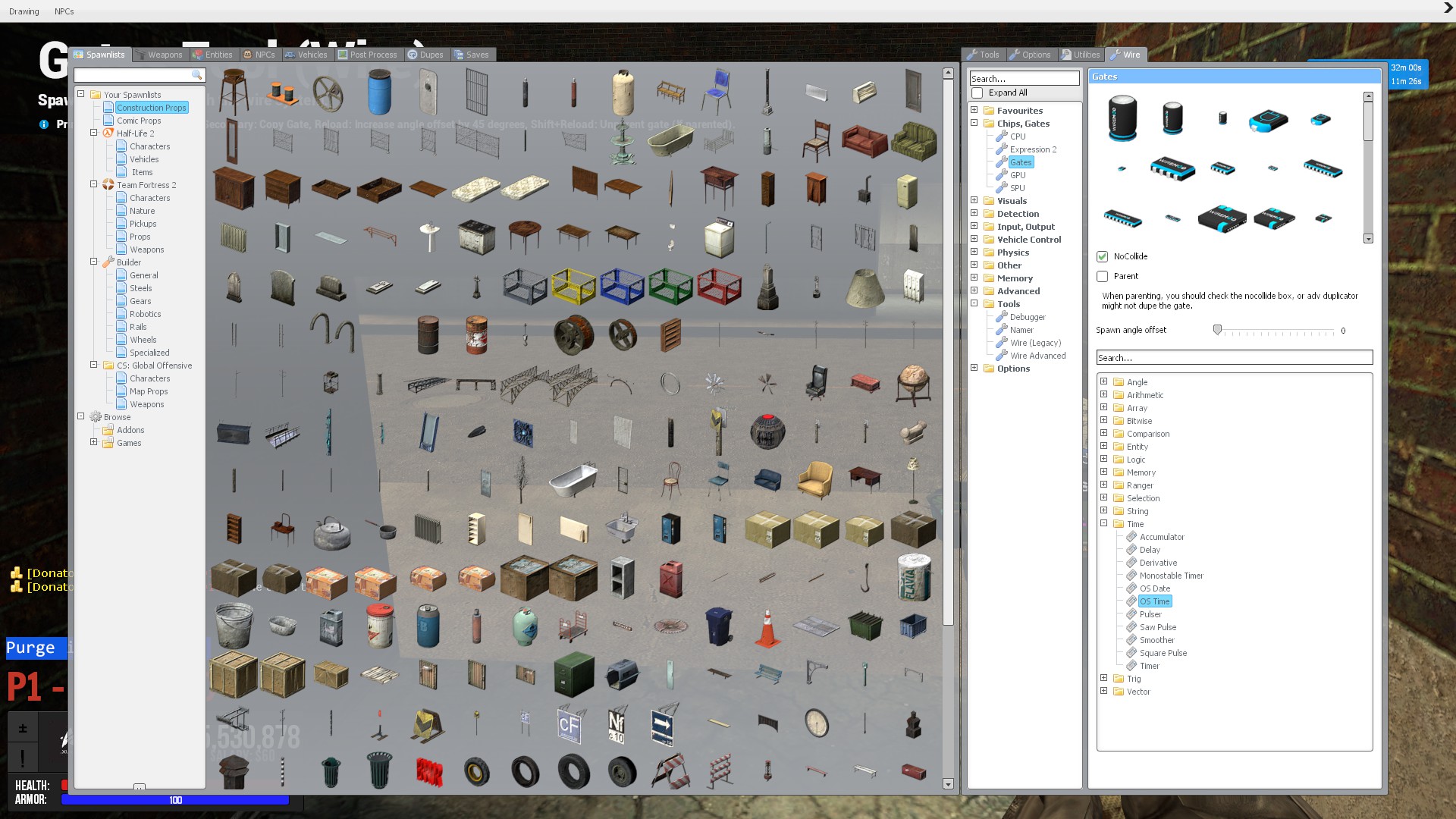The image size is (1456, 819).
Task: Click the spawnlist search magnifier icon
Action: click(x=197, y=75)
